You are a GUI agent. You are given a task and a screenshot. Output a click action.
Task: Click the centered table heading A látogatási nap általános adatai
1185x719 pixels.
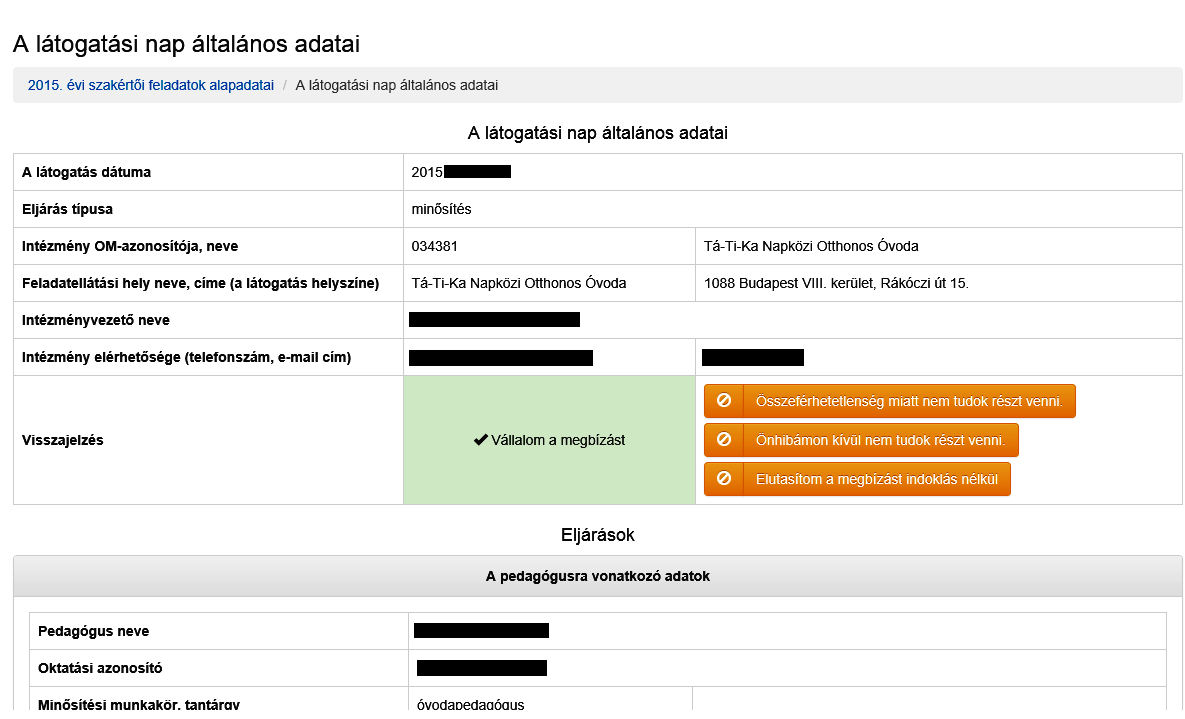(598, 133)
